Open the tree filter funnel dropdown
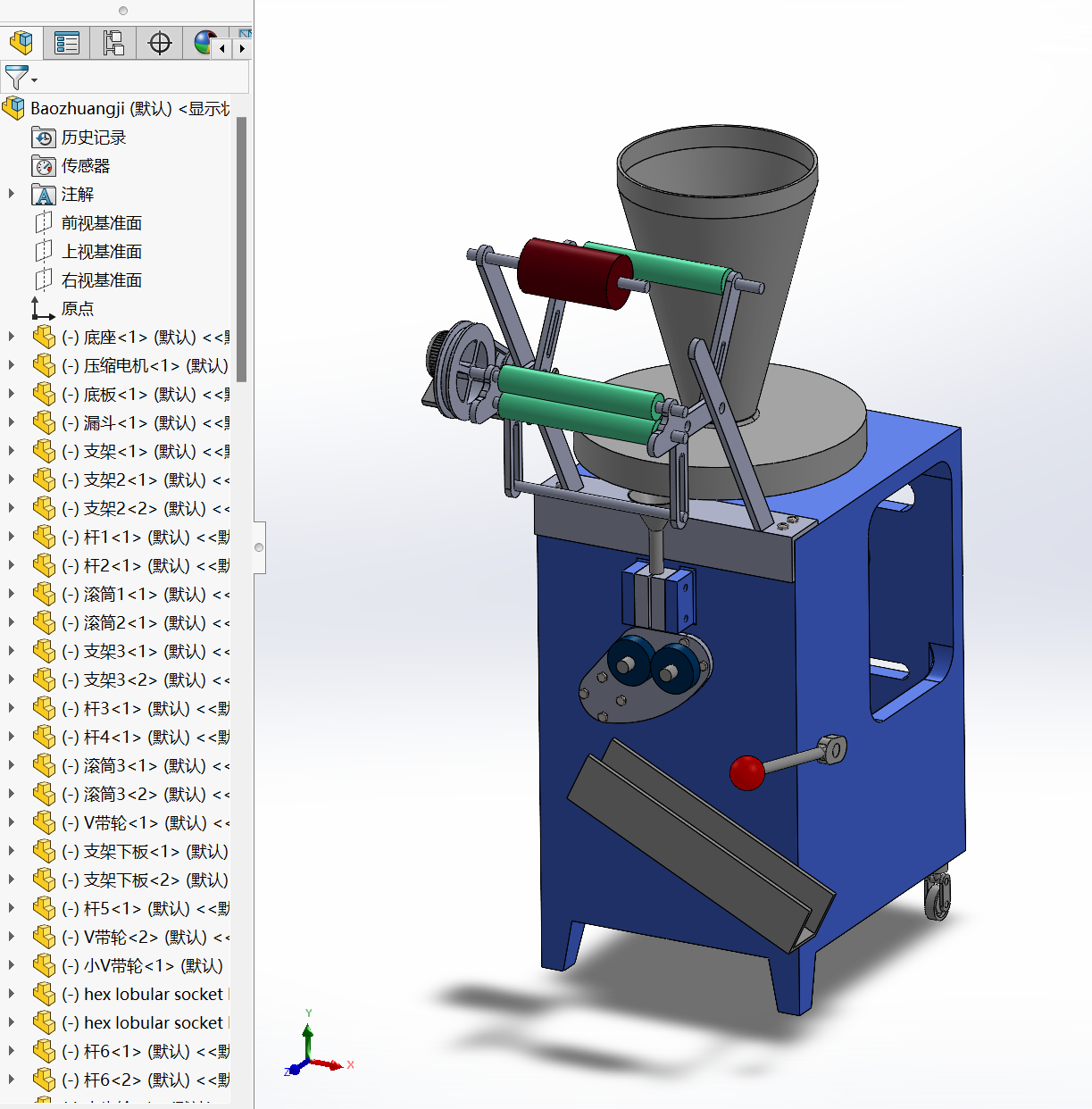The height and width of the screenshot is (1109, 1092). click(21, 78)
